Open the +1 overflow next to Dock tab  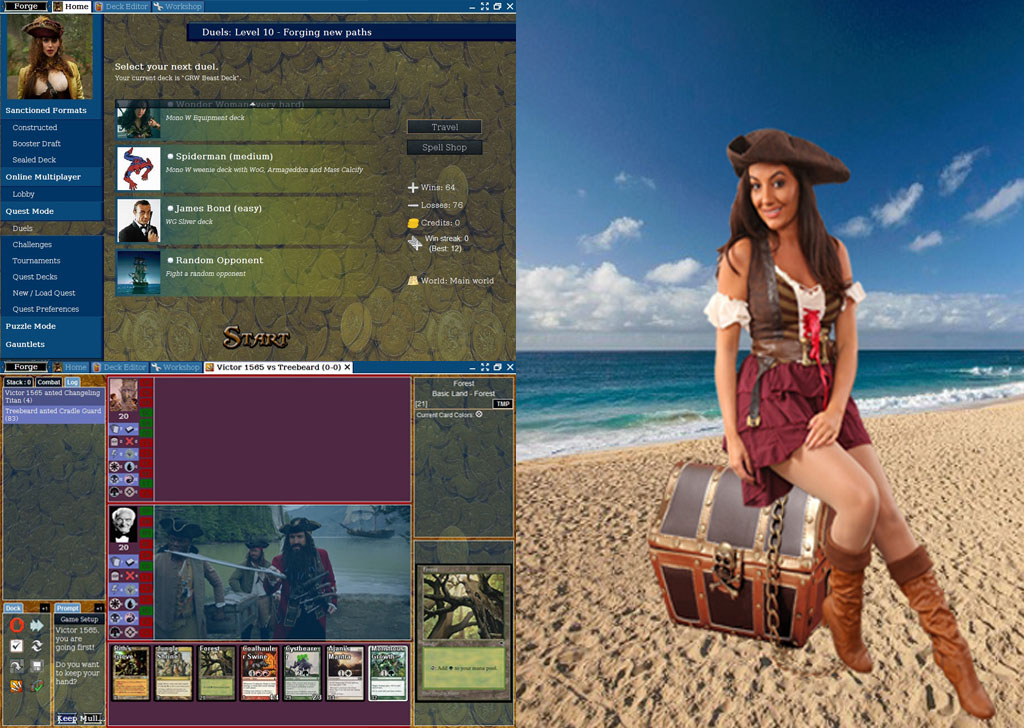(45, 608)
